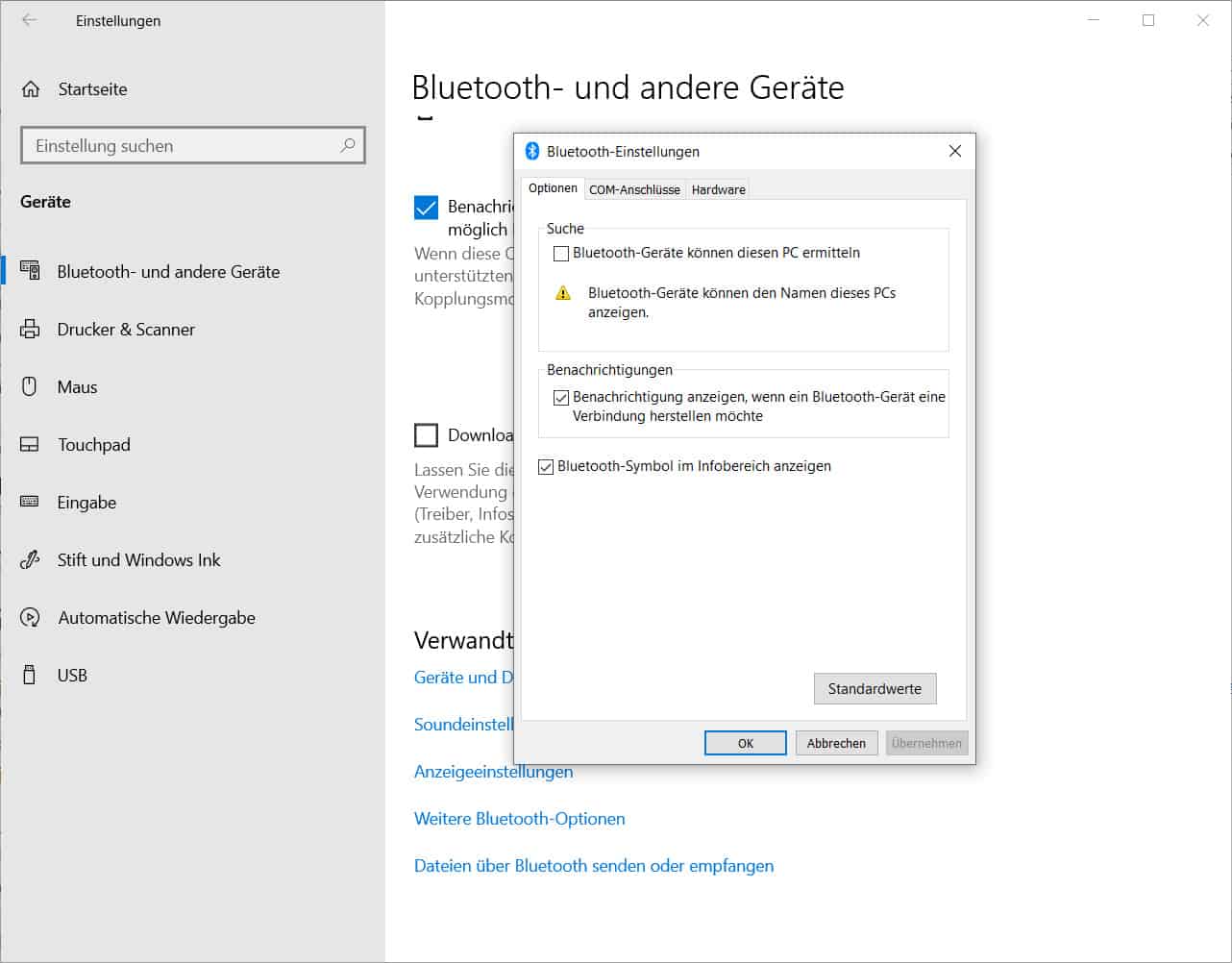Click the Drucker & Scanner printer icon
This screenshot has height=963, width=1232.
point(30,329)
